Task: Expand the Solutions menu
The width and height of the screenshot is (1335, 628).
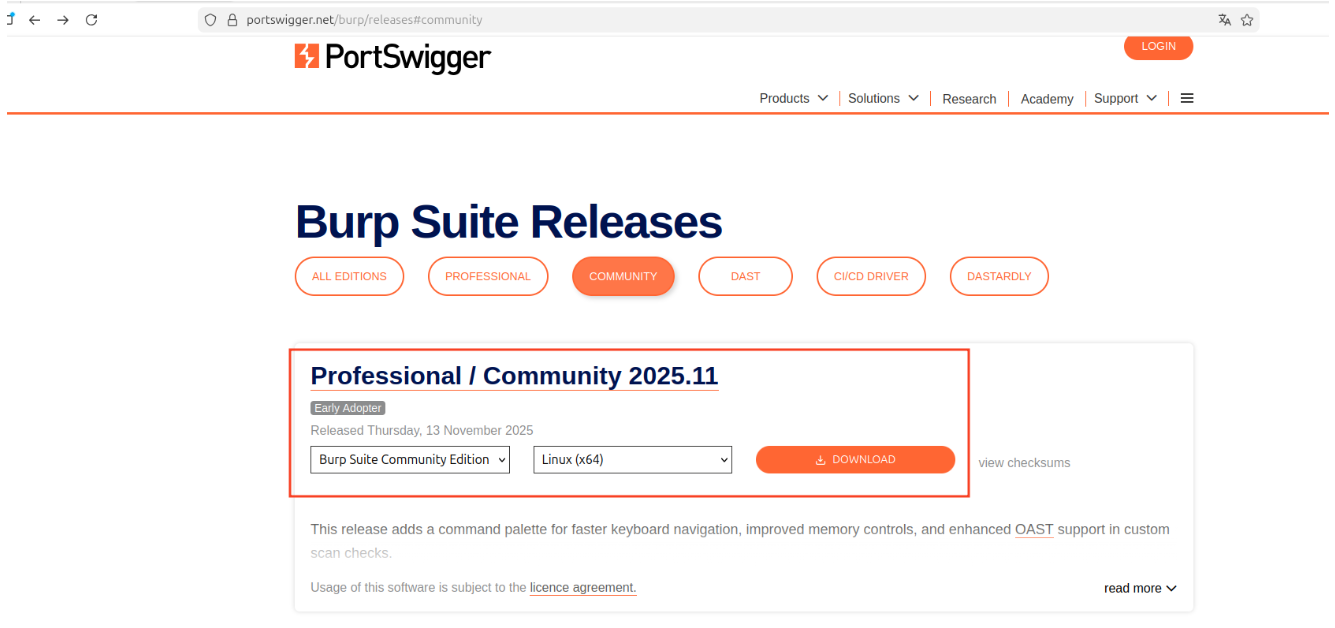Action: click(883, 98)
